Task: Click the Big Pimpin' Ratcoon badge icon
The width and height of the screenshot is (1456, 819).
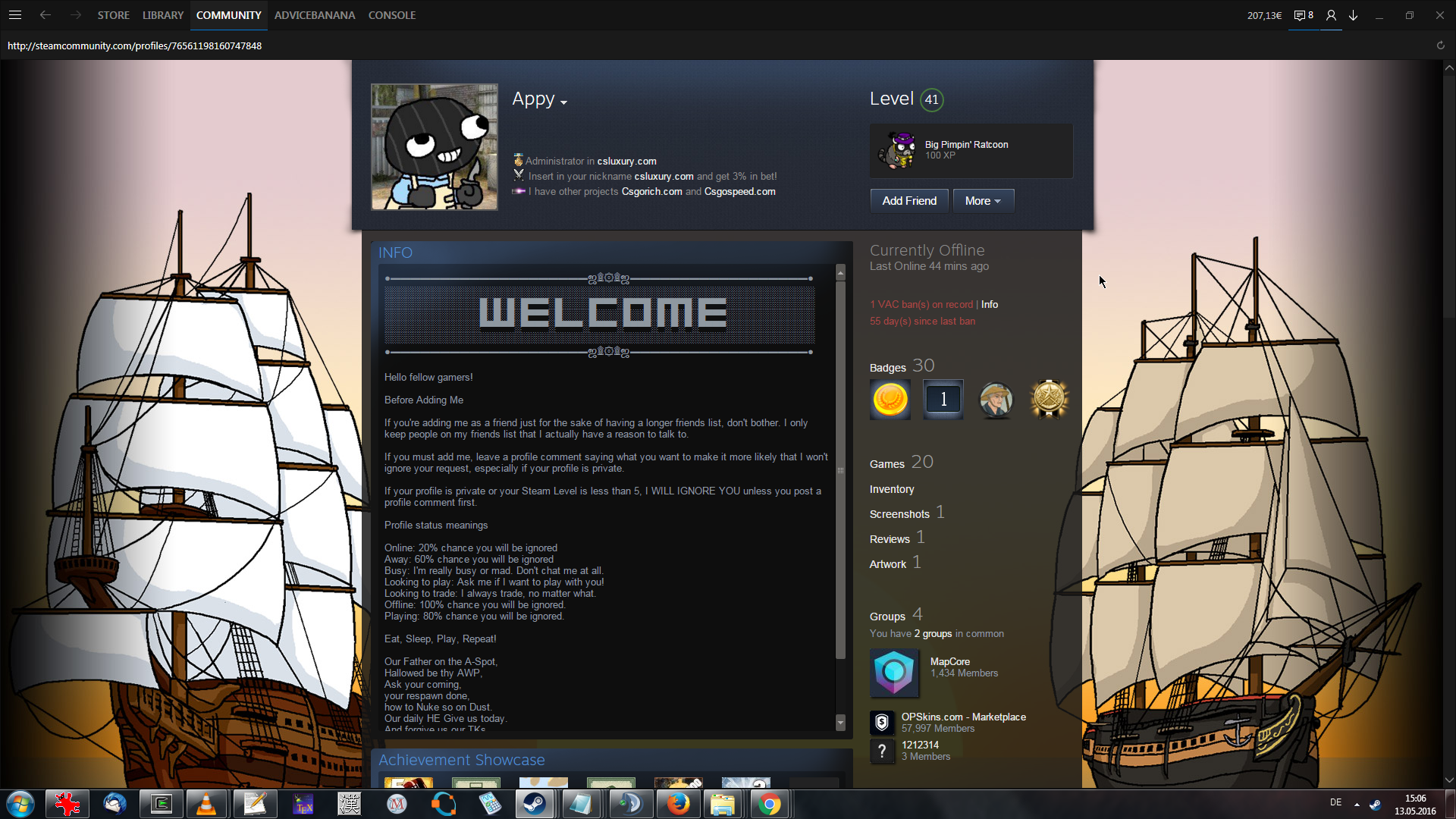Action: coord(898,150)
